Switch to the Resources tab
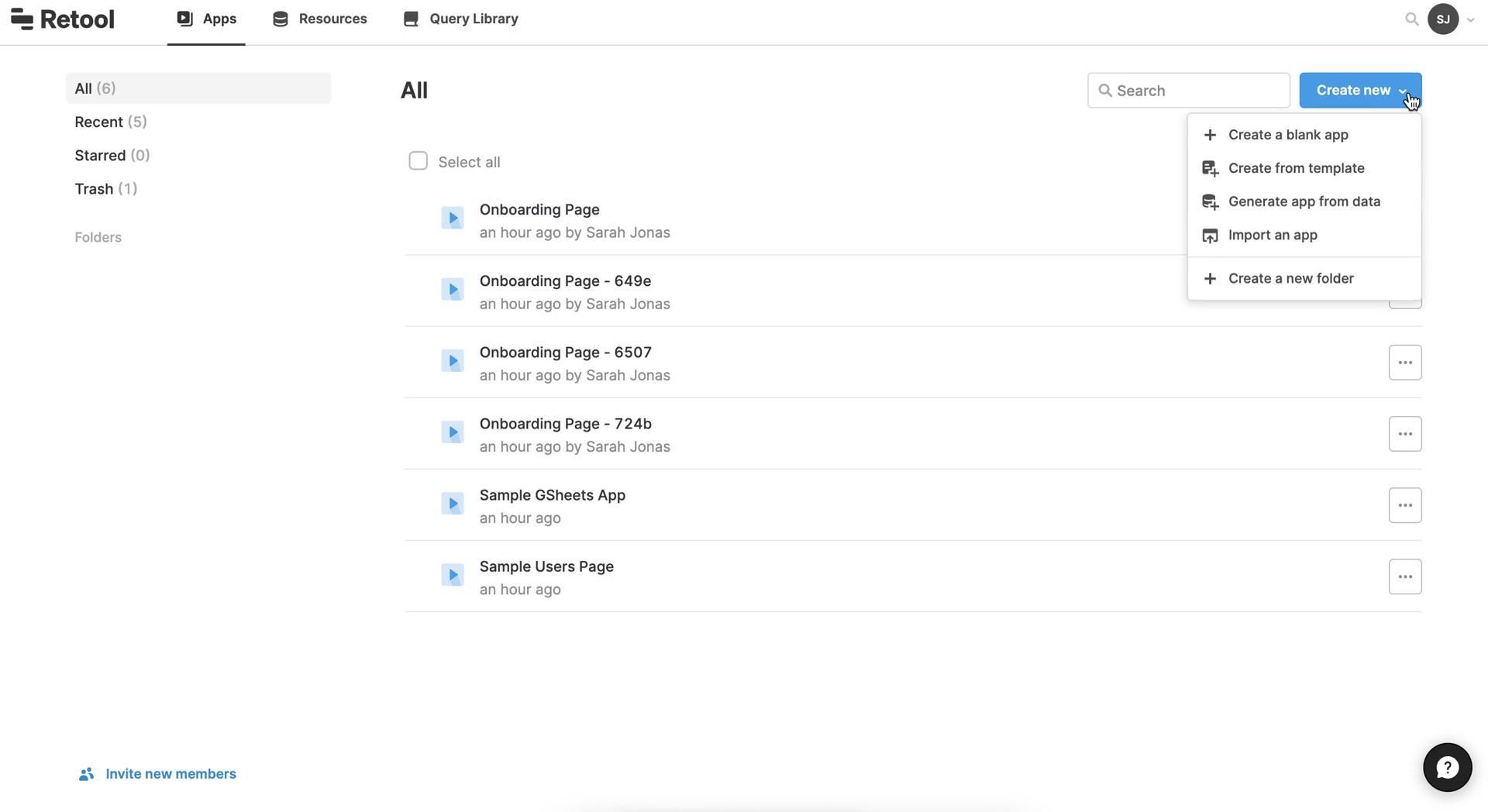Image resolution: width=1488 pixels, height=812 pixels. (x=319, y=19)
